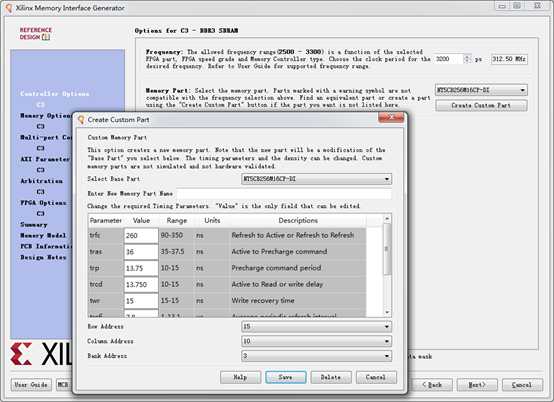Open Memory Part dropdown in main window

[x=481, y=90]
